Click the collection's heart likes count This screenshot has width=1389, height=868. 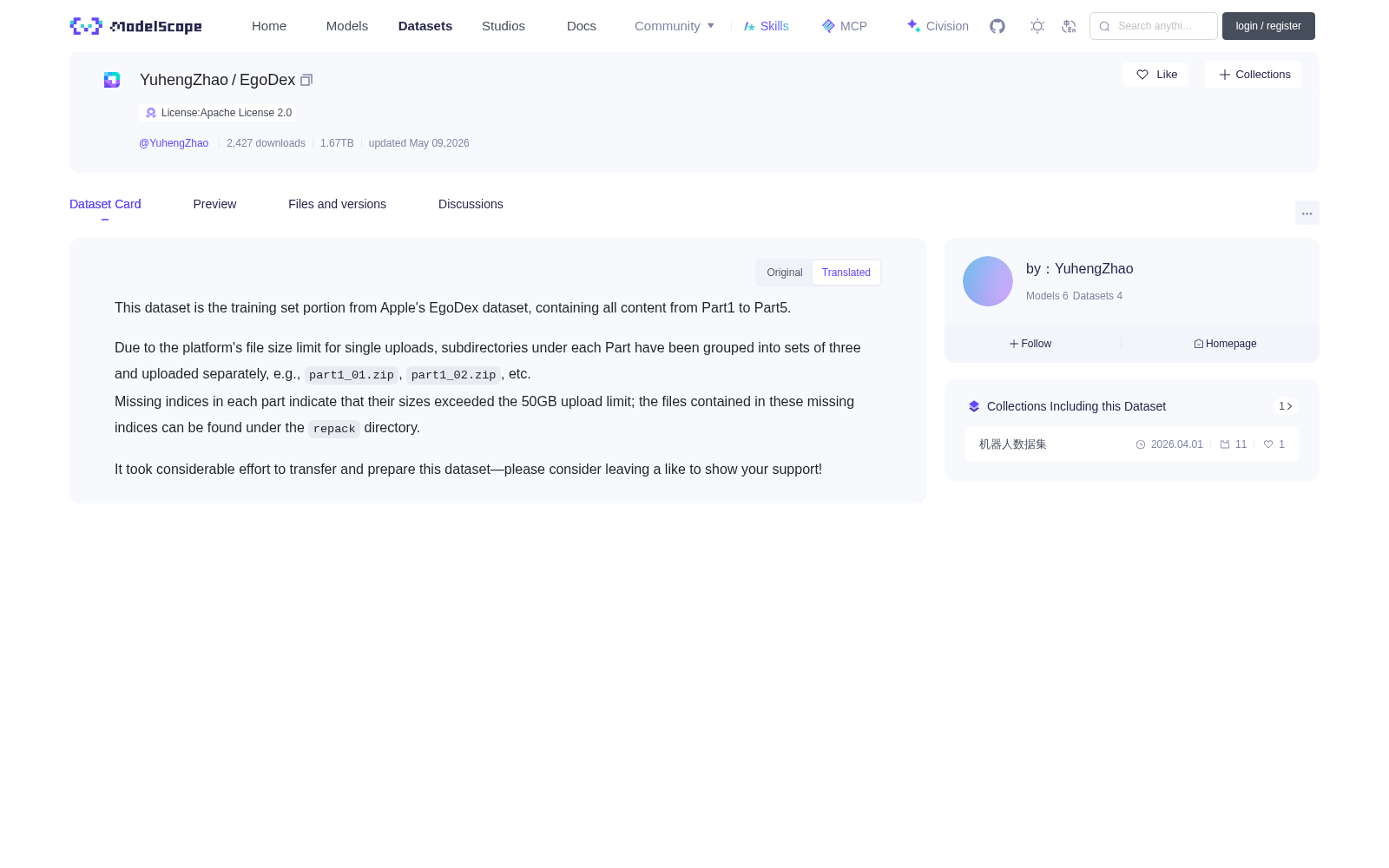point(1274,444)
